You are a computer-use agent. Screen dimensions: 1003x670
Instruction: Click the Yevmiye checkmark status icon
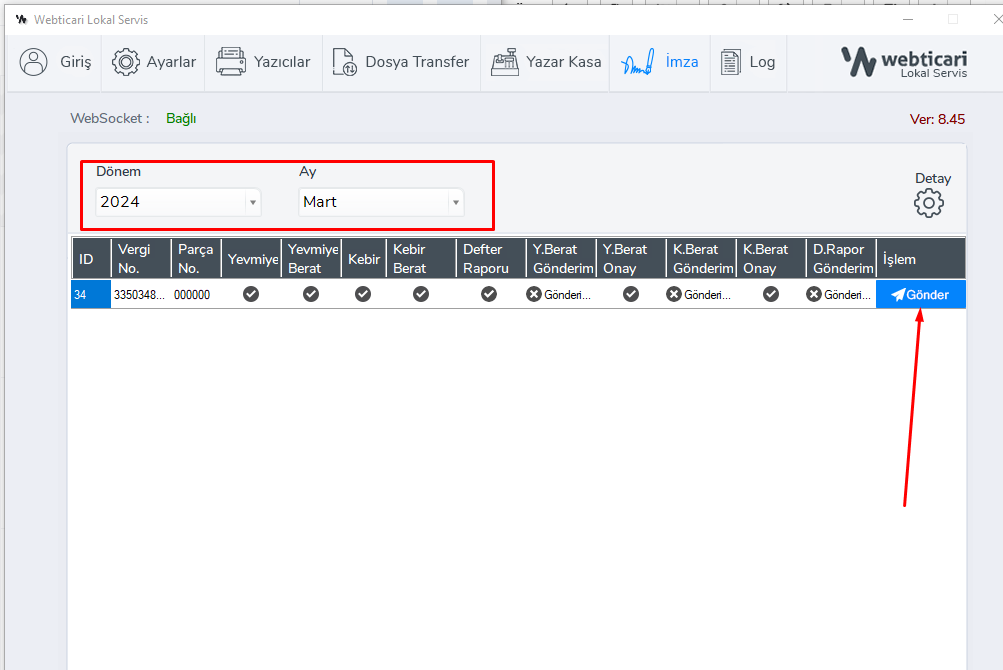[x=251, y=294]
